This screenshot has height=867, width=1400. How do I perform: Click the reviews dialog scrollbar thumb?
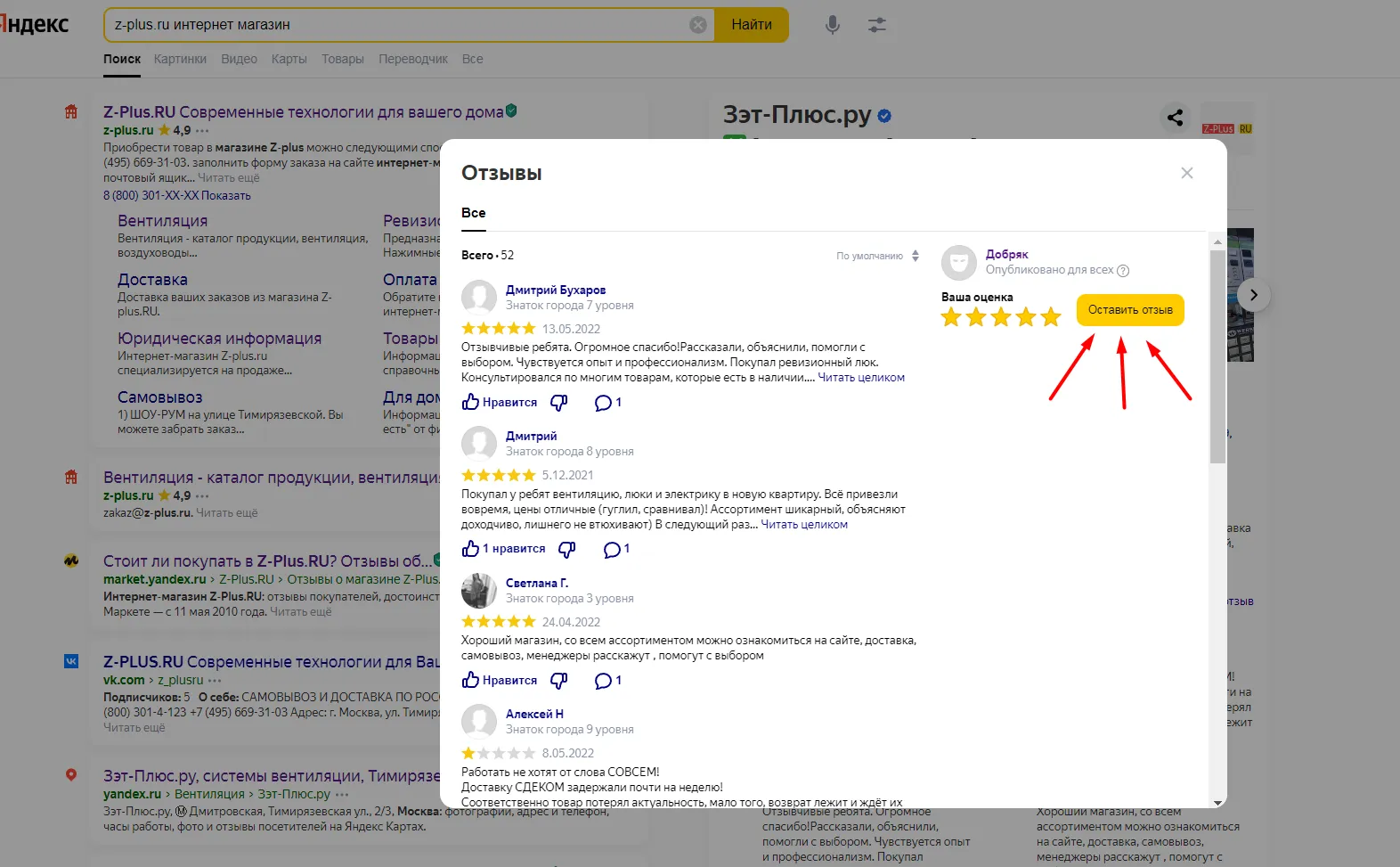click(1217, 356)
